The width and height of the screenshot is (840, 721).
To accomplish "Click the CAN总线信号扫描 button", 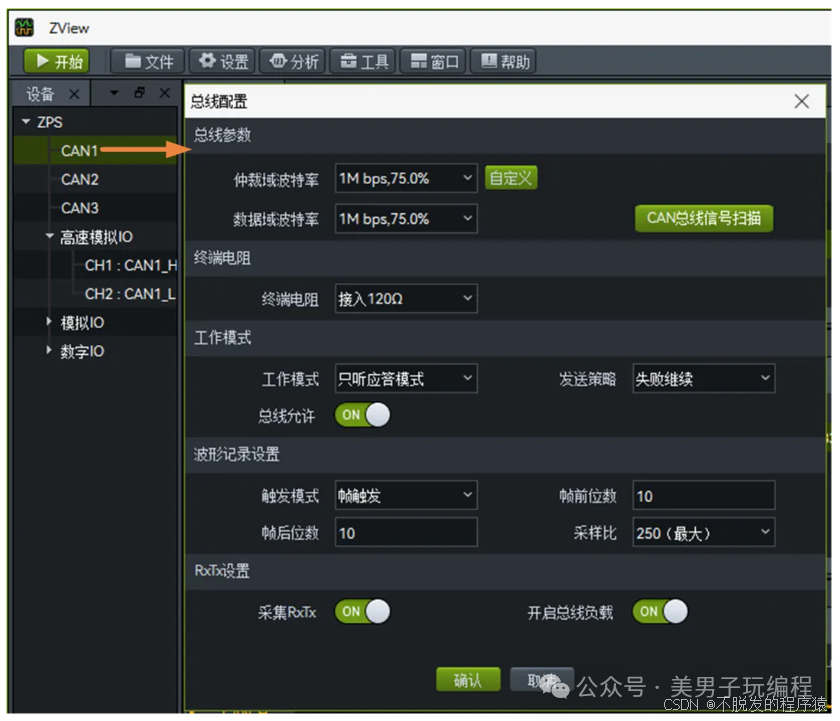I will coord(704,218).
